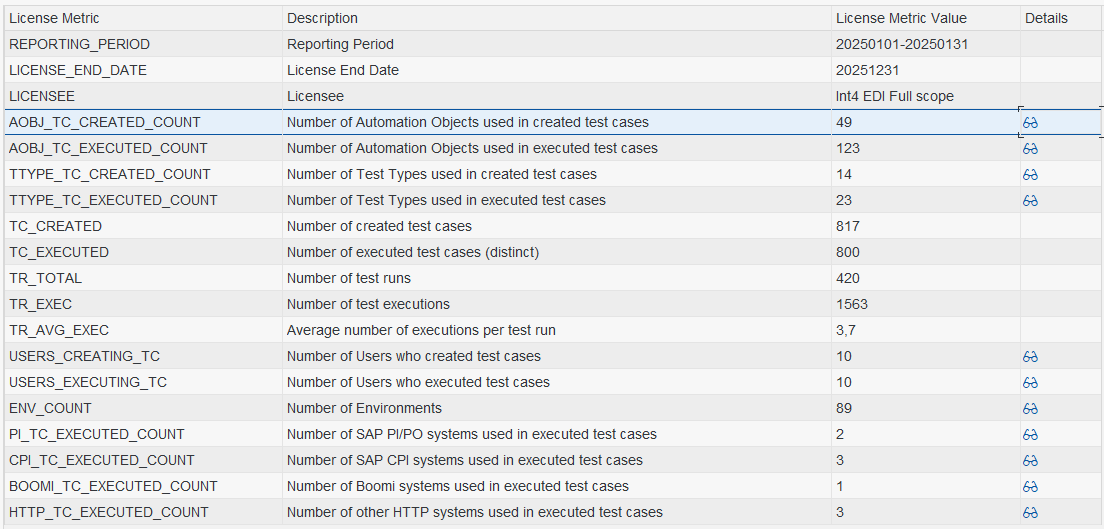Display details for BOOMI_TC_EXECUTED_COUNT

[x=1030, y=487]
